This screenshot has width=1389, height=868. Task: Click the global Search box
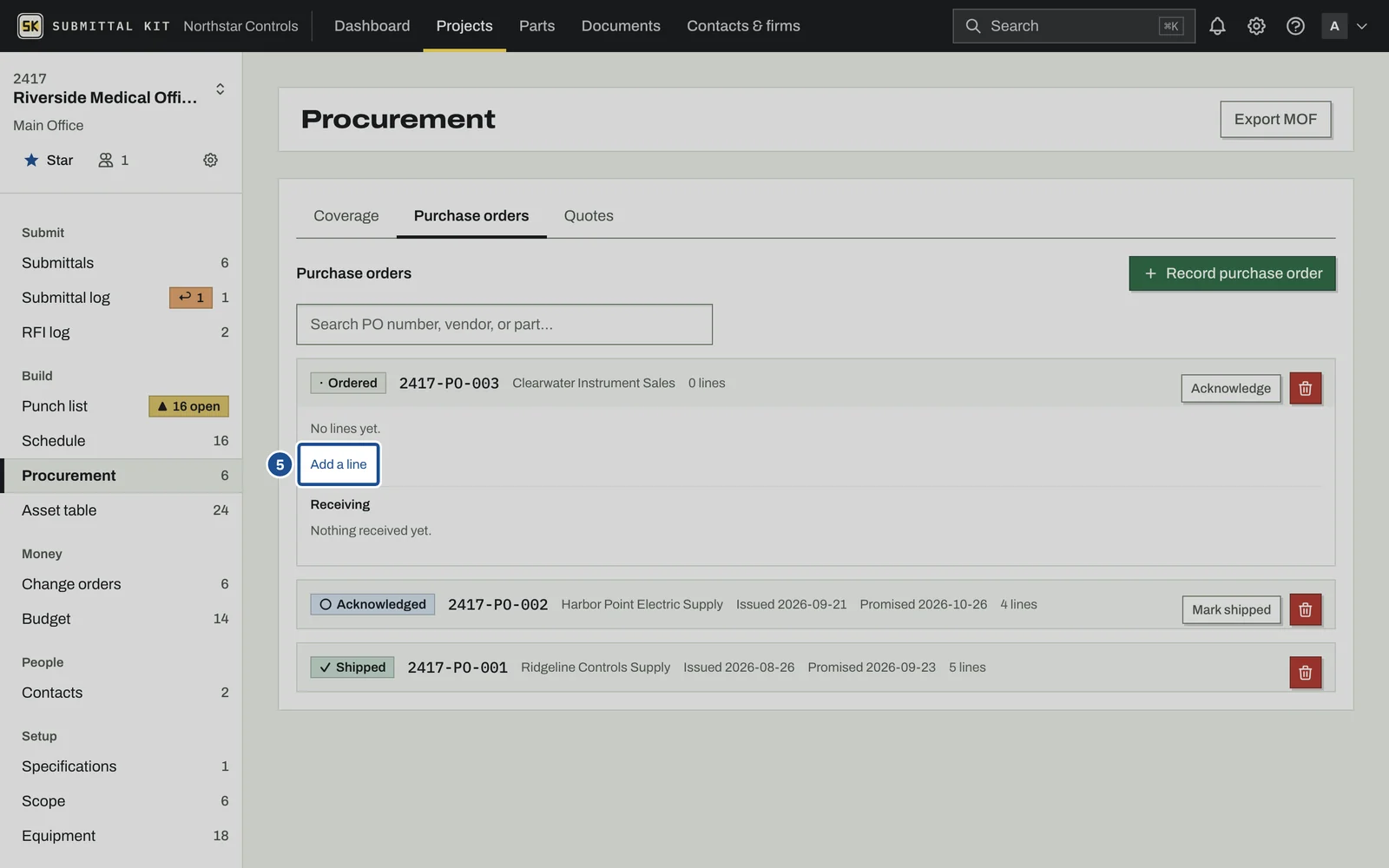pyautogui.click(x=1073, y=26)
